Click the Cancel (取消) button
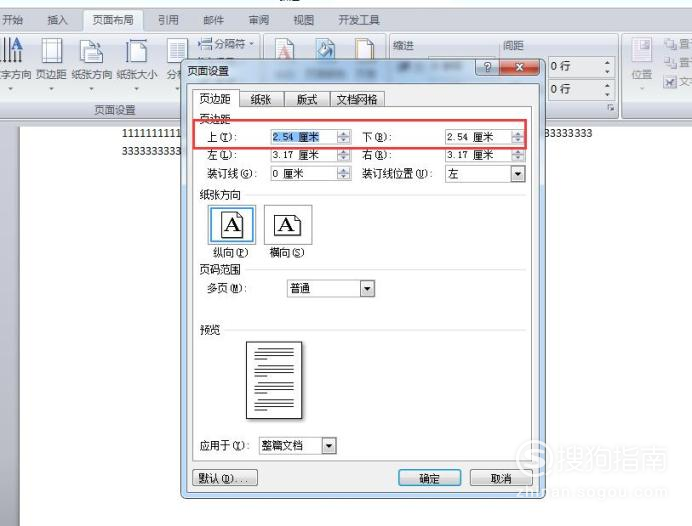Screen dimensions: 692x526 [501, 478]
